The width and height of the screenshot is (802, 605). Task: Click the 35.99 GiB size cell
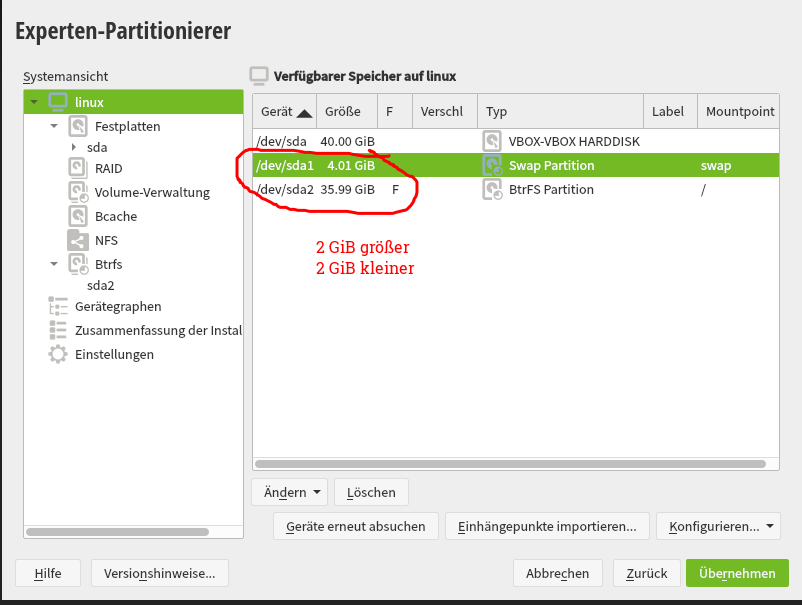[x=348, y=189]
